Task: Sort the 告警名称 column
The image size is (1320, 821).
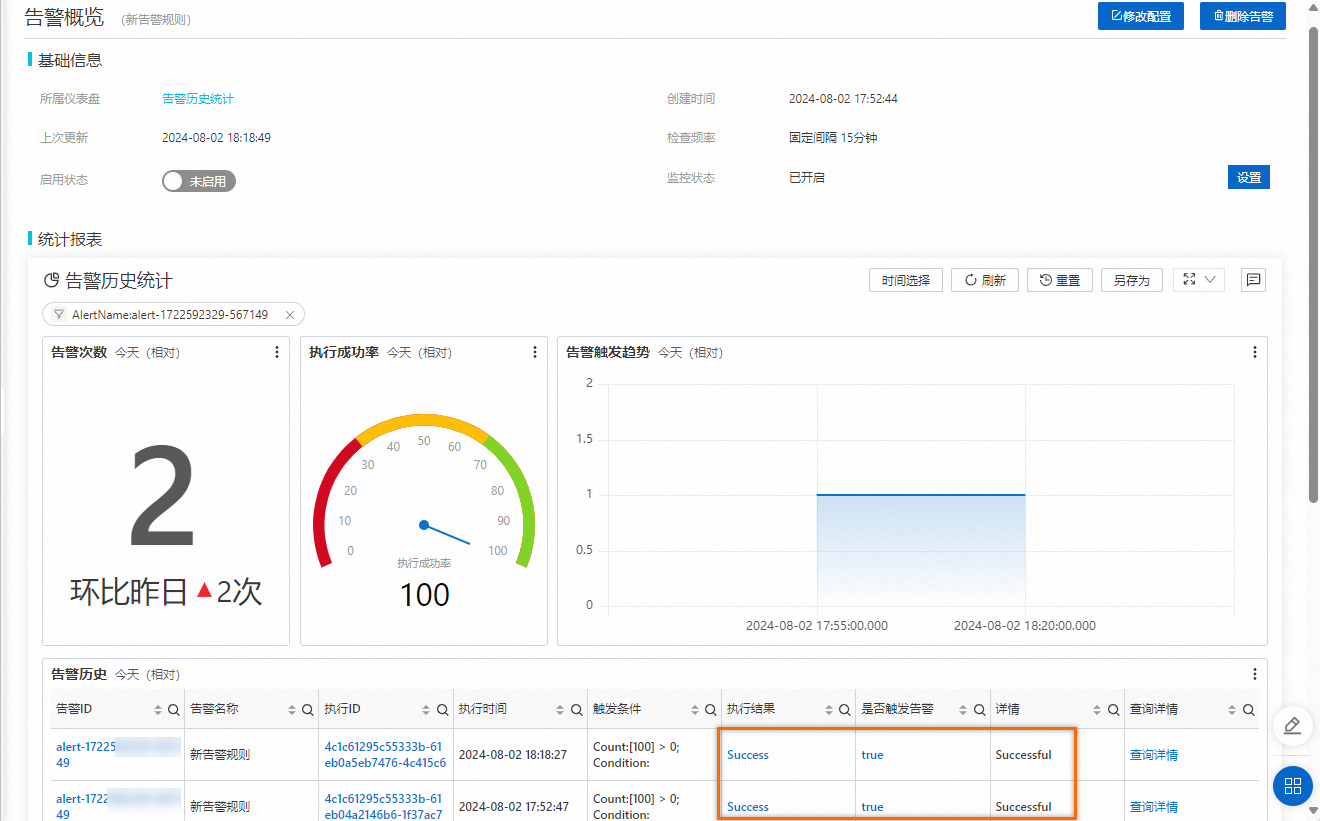Action: 291,709
